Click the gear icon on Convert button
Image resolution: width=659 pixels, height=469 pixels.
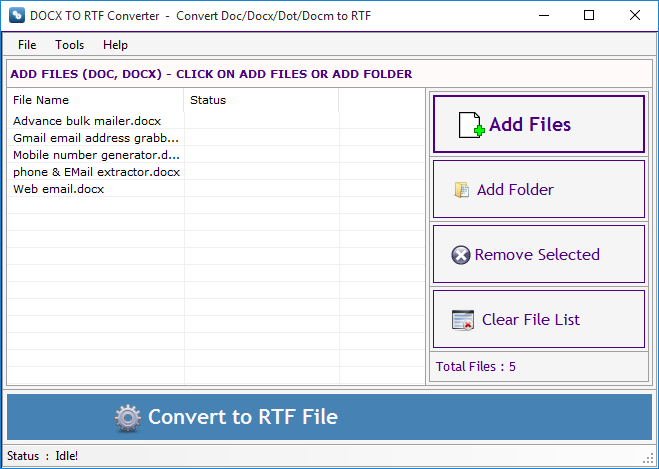128,418
